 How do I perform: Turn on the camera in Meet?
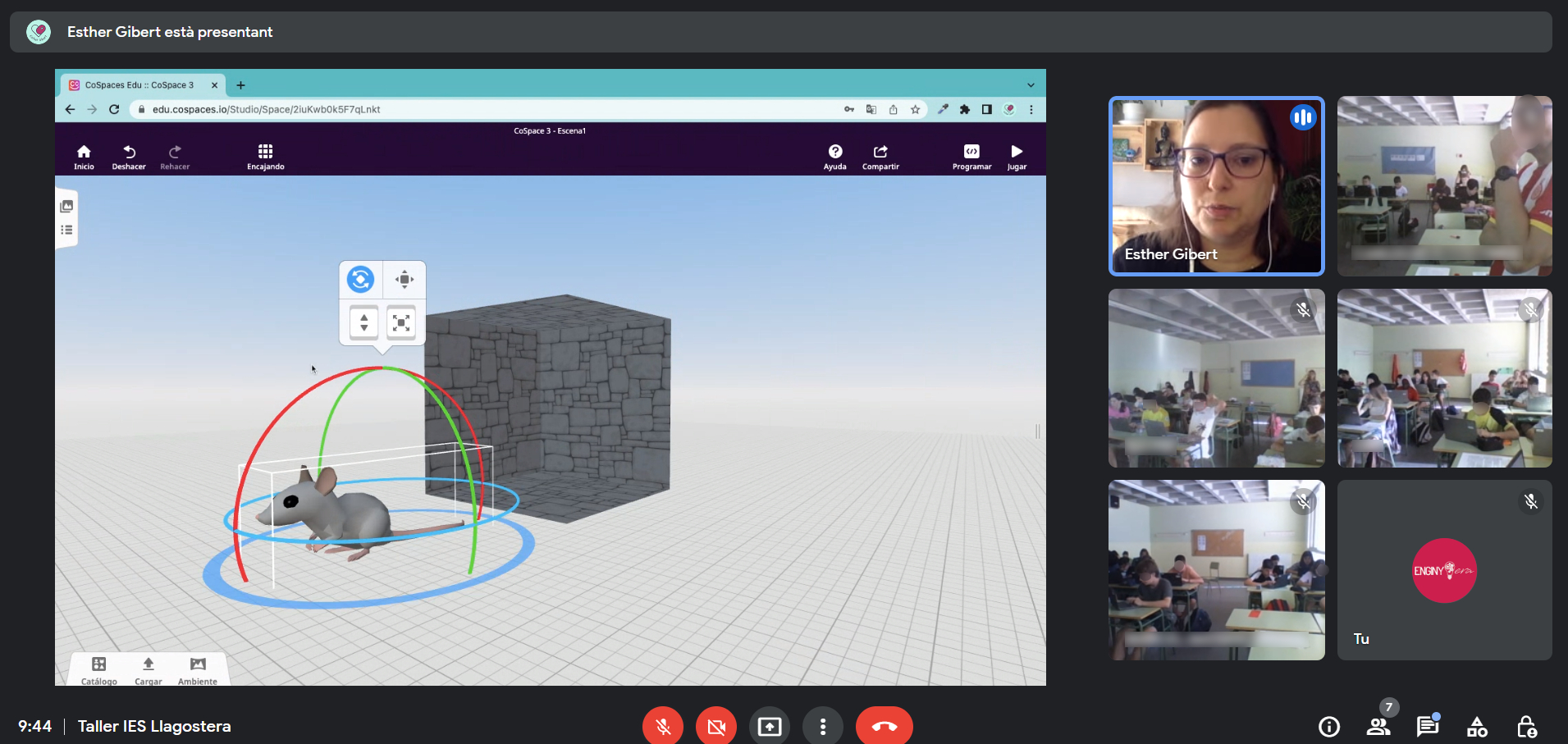(716, 726)
